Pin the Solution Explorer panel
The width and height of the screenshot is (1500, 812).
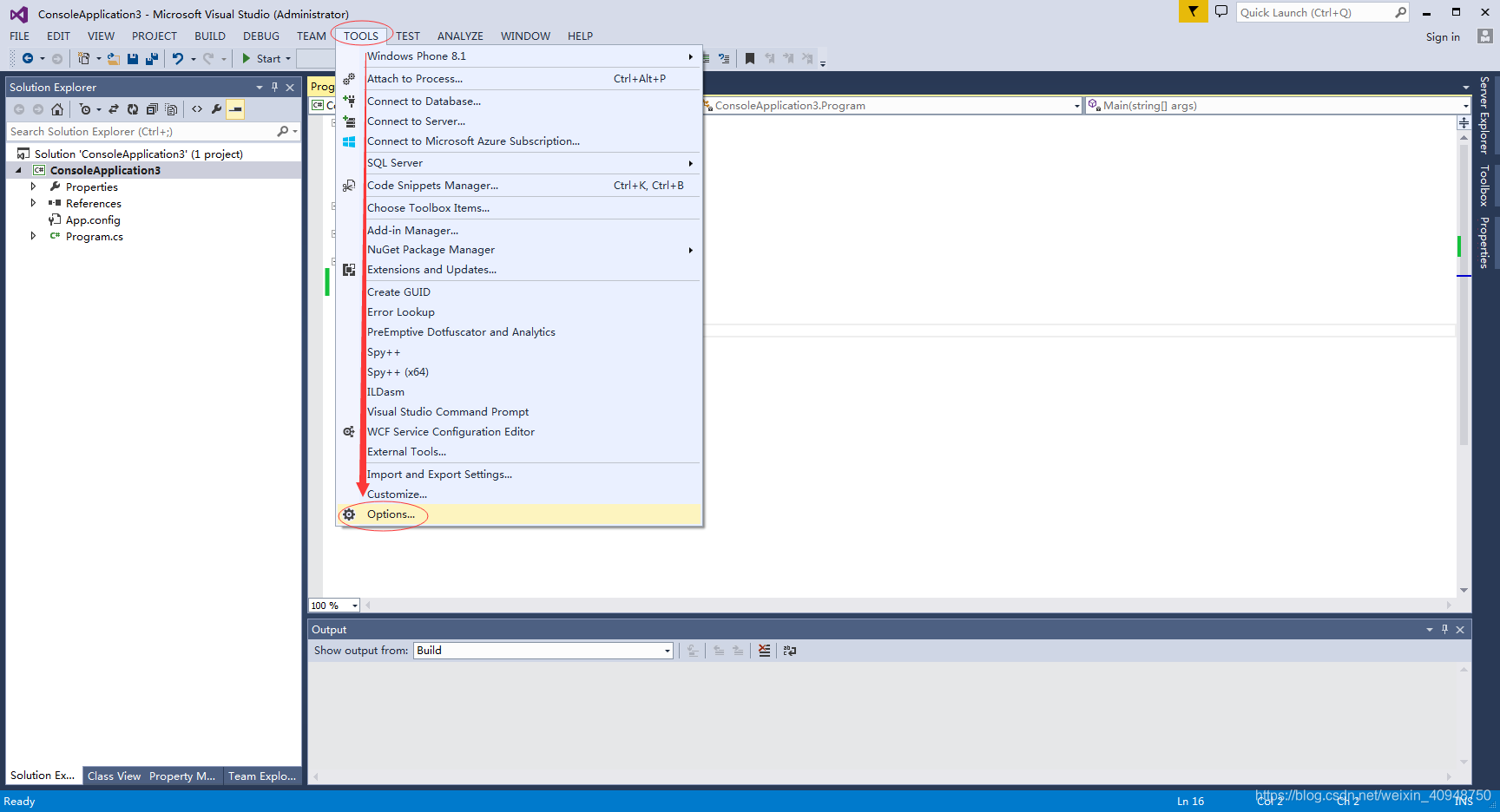pos(274,87)
